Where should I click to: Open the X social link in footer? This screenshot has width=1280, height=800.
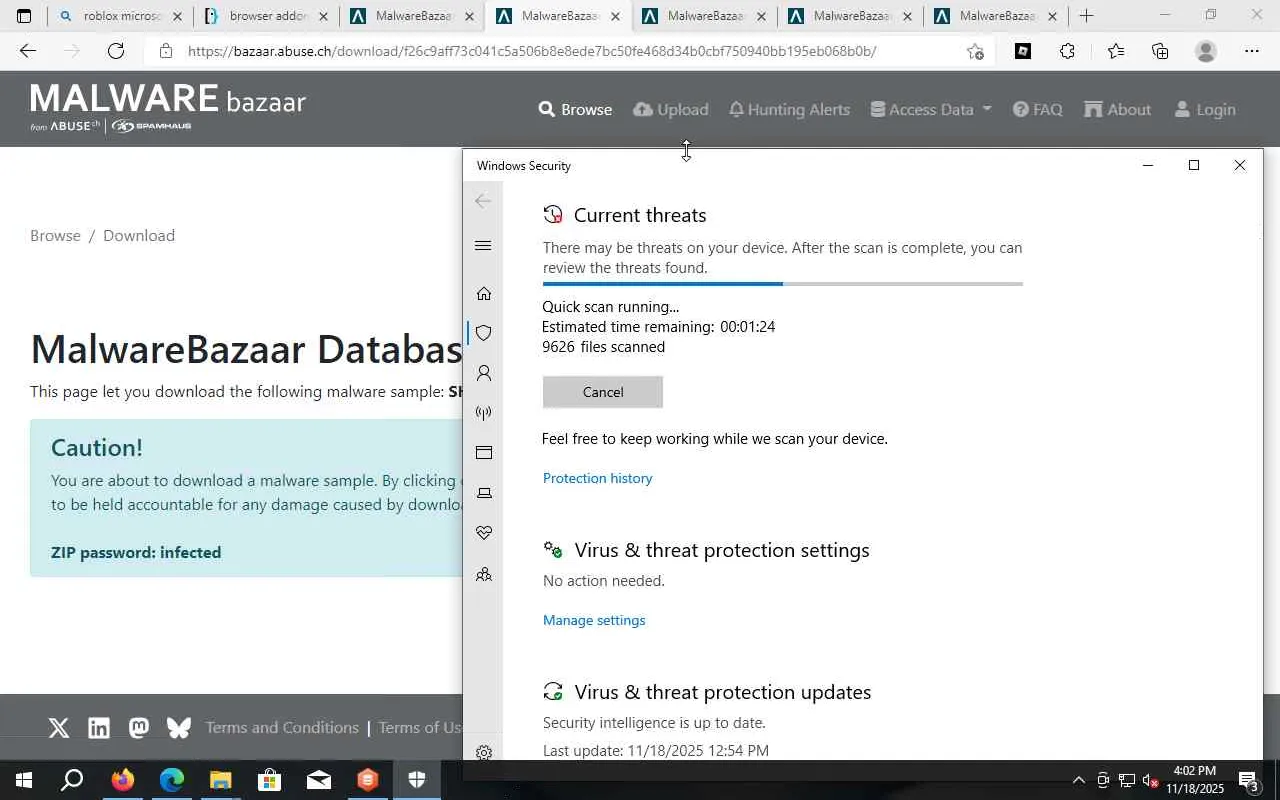pos(59,728)
